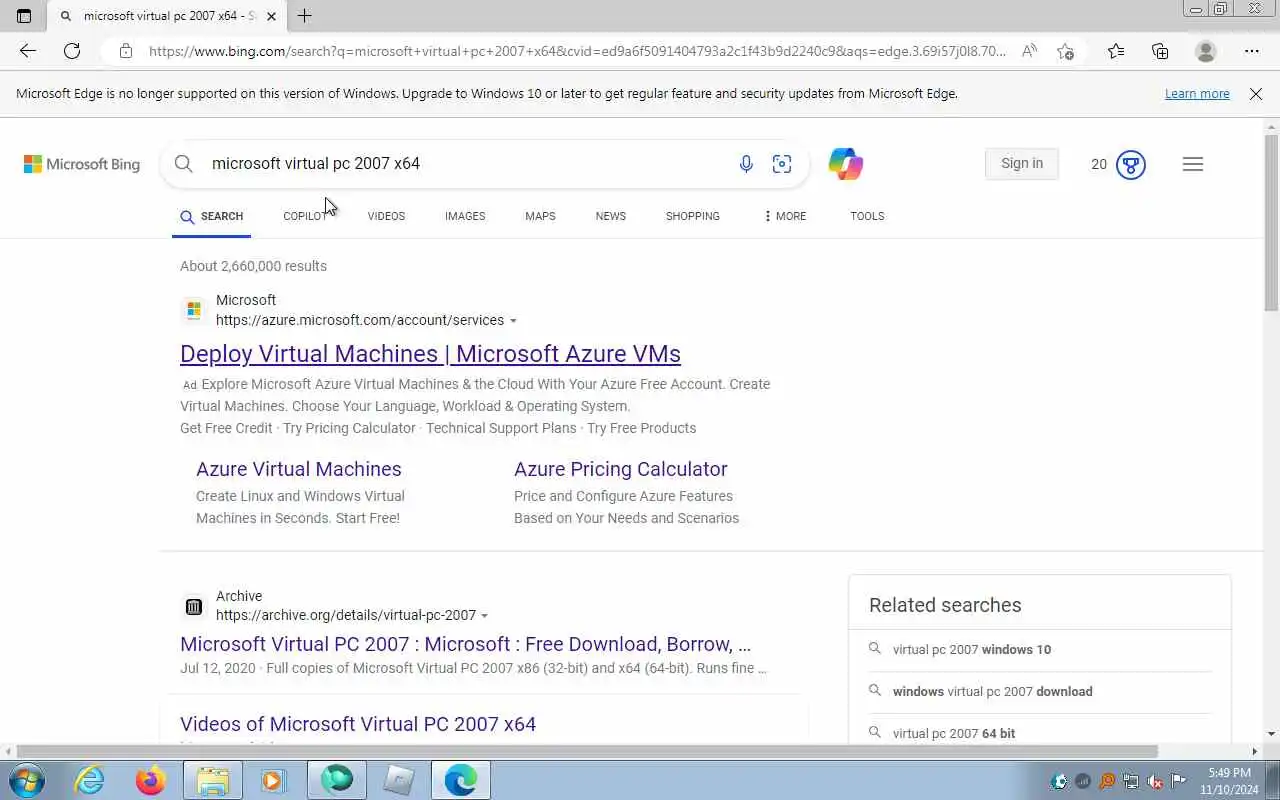This screenshot has height=800, width=1280.
Task: Go to Microsoft Bing logo home
Action: click(x=82, y=164)
